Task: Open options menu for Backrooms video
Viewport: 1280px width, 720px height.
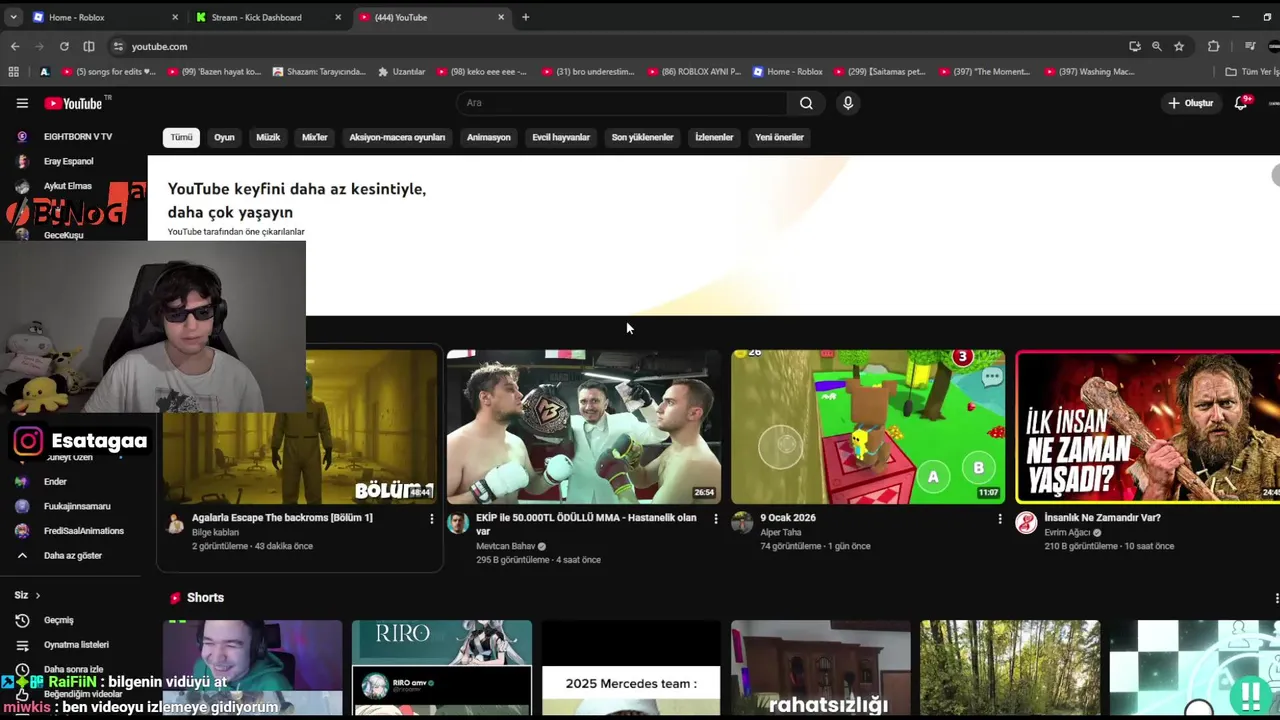Action: pos(431,519)
